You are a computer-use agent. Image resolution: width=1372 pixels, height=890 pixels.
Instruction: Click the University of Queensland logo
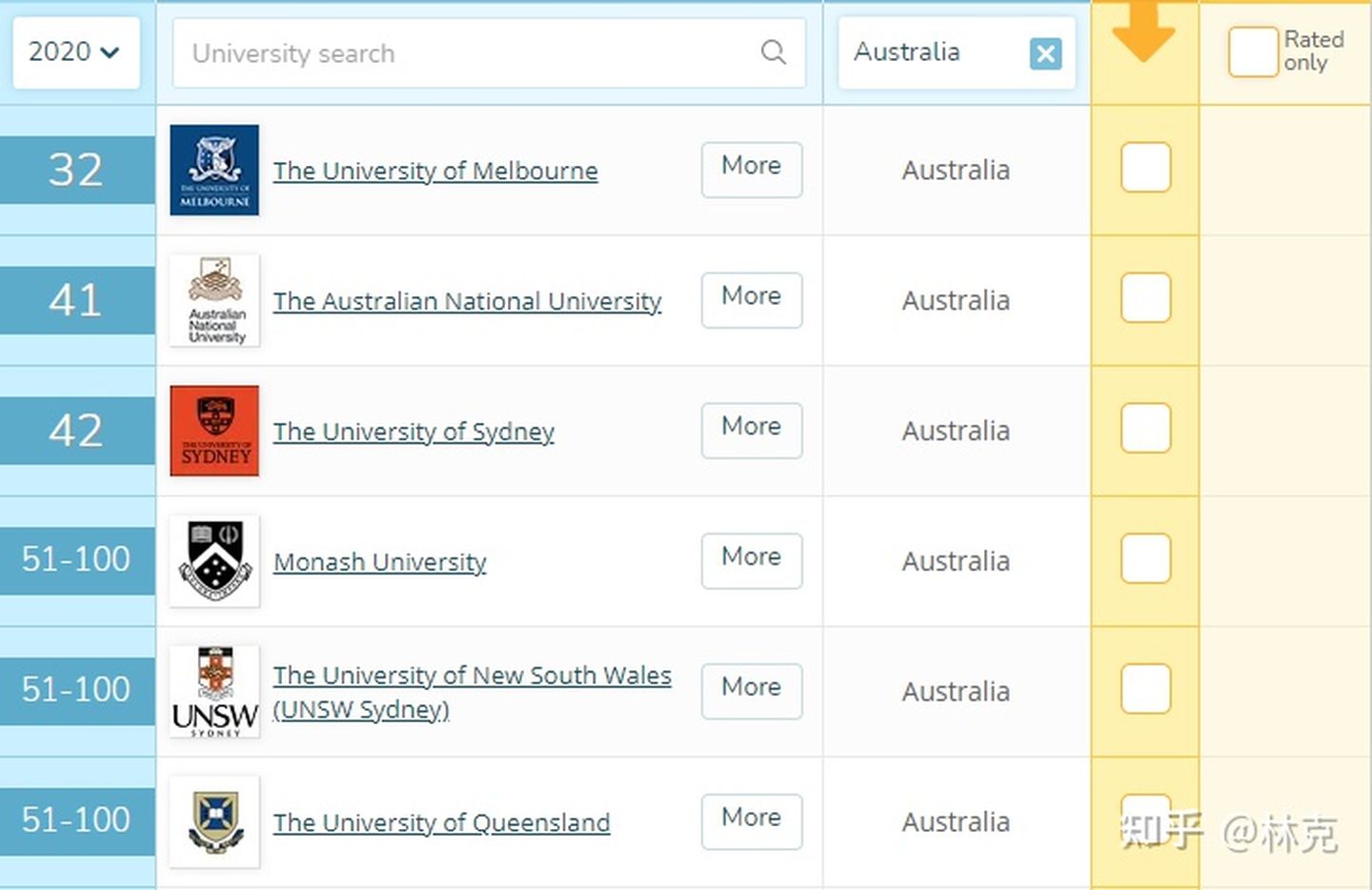click(x=214, y=821)
